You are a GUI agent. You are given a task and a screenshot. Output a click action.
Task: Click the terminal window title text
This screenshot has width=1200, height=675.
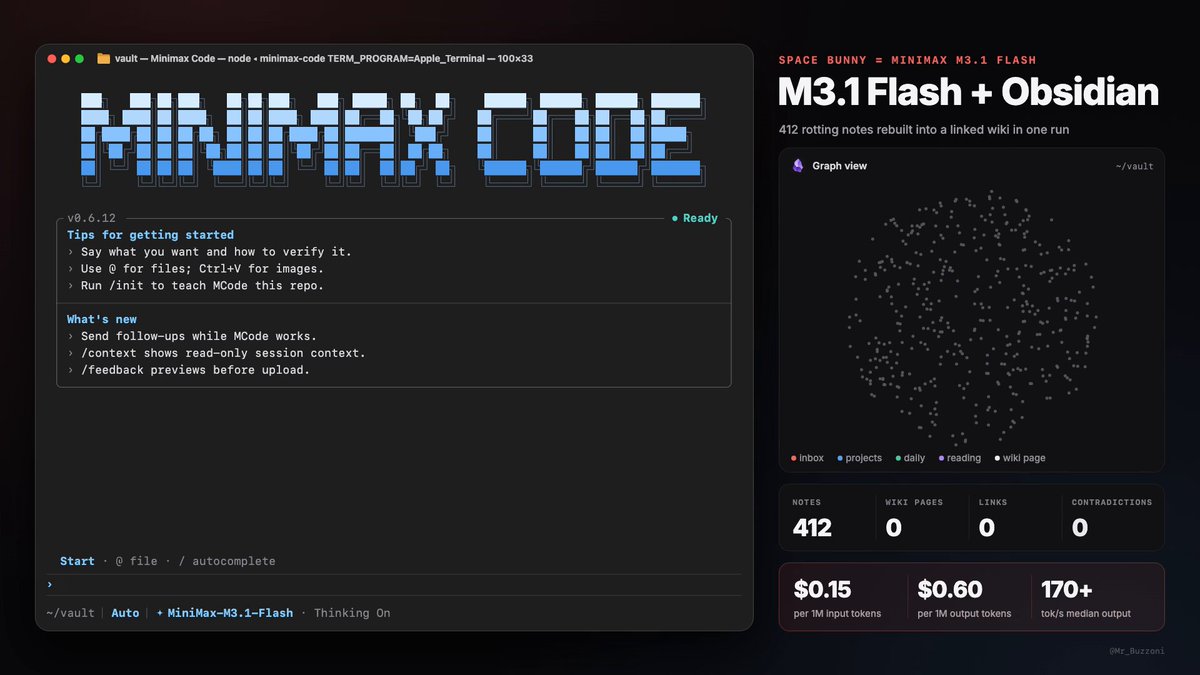[x=324, y=58]
